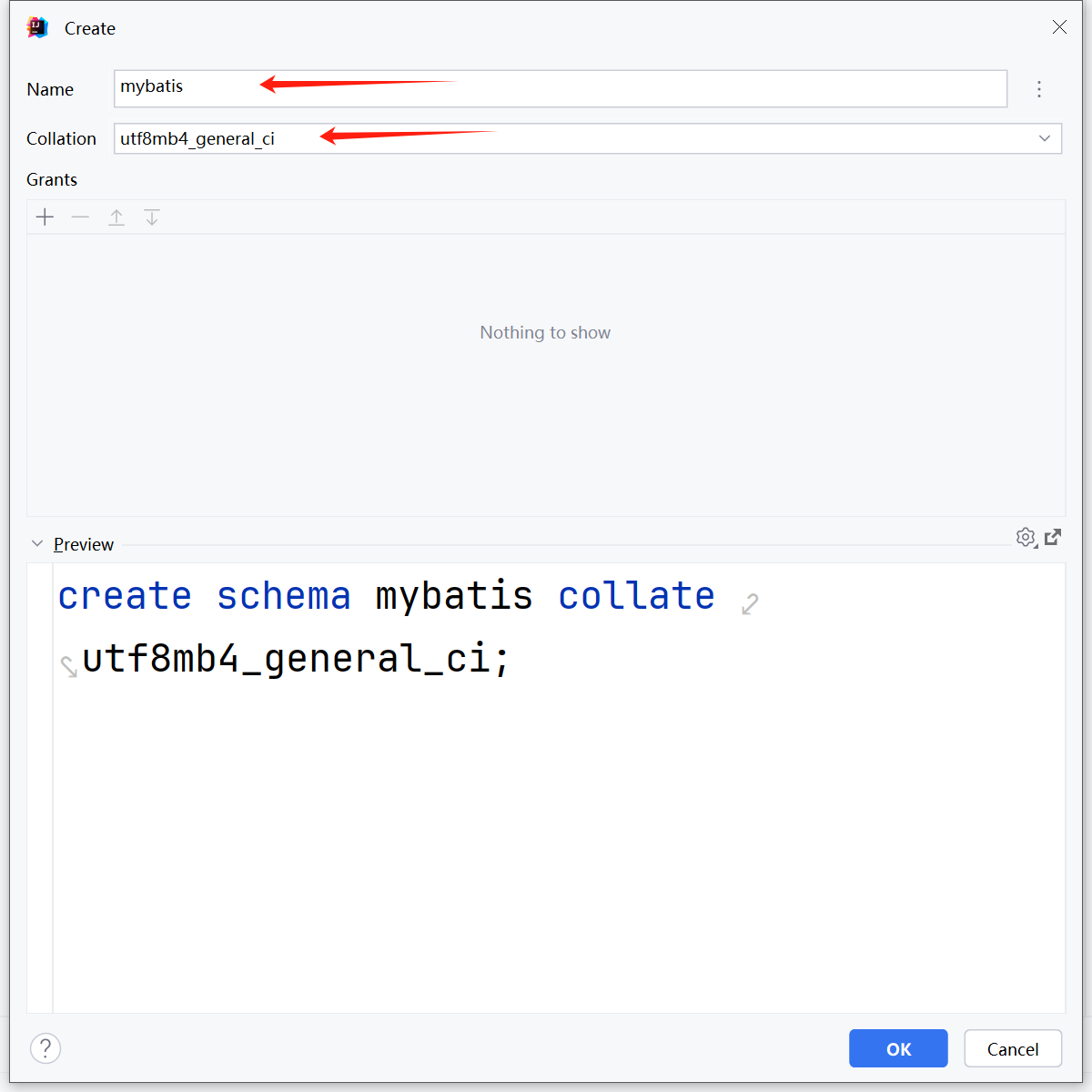Collapse the Preview section chevron

37,544
